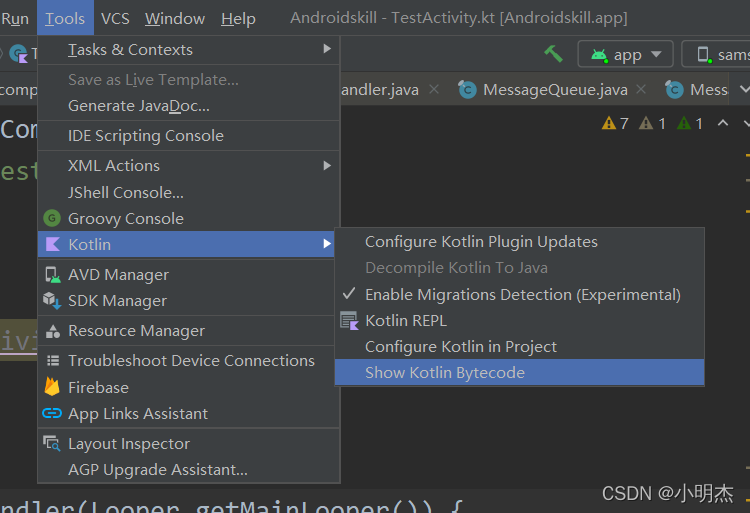This screenshot has height=513, width=750.
Task: Open the Run menu
Action: (15, 19)
